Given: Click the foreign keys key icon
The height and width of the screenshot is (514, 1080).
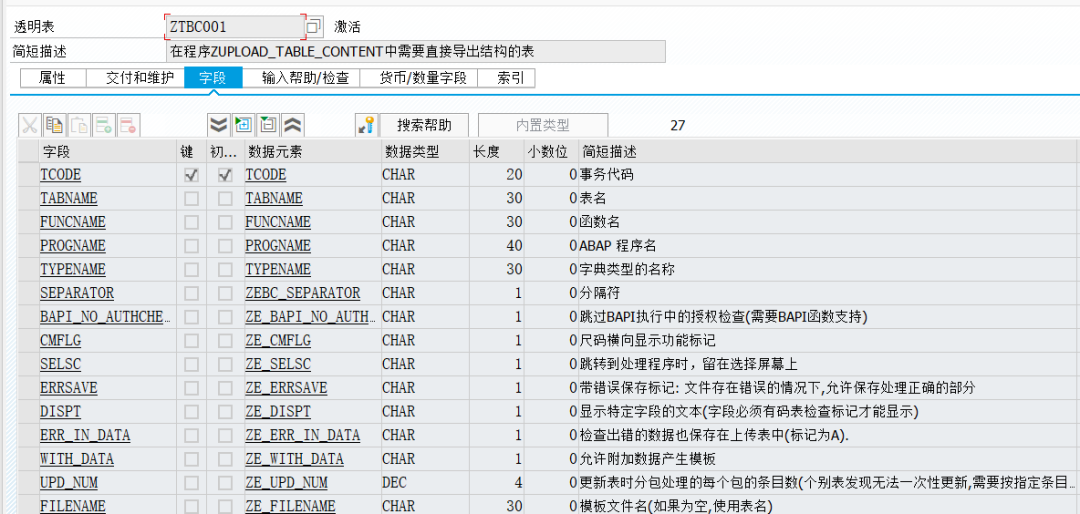Looking at the screenshot, I should tap(366, 125).
